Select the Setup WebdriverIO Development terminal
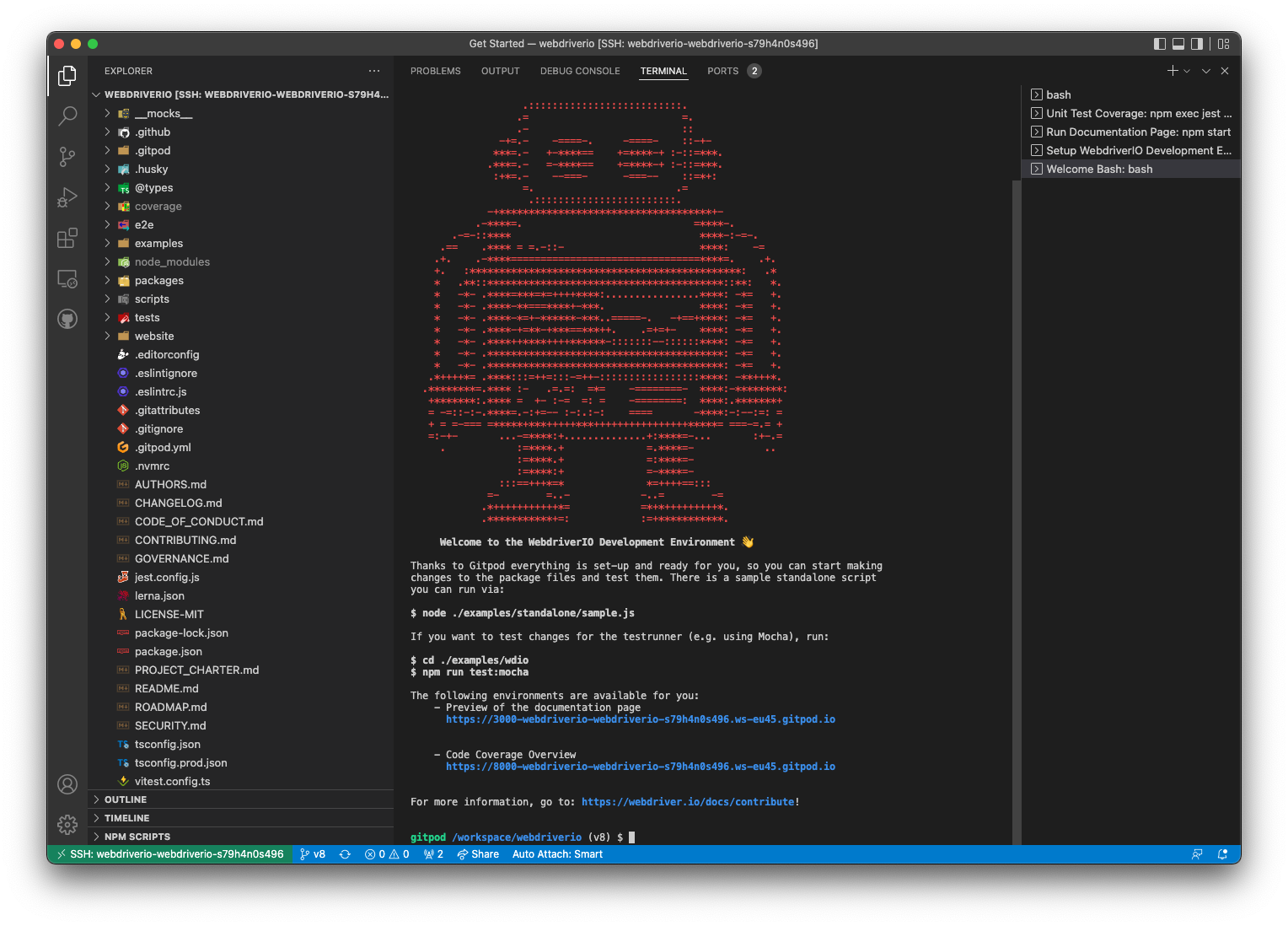The image size is (1288, 926). coord(1130,150)
